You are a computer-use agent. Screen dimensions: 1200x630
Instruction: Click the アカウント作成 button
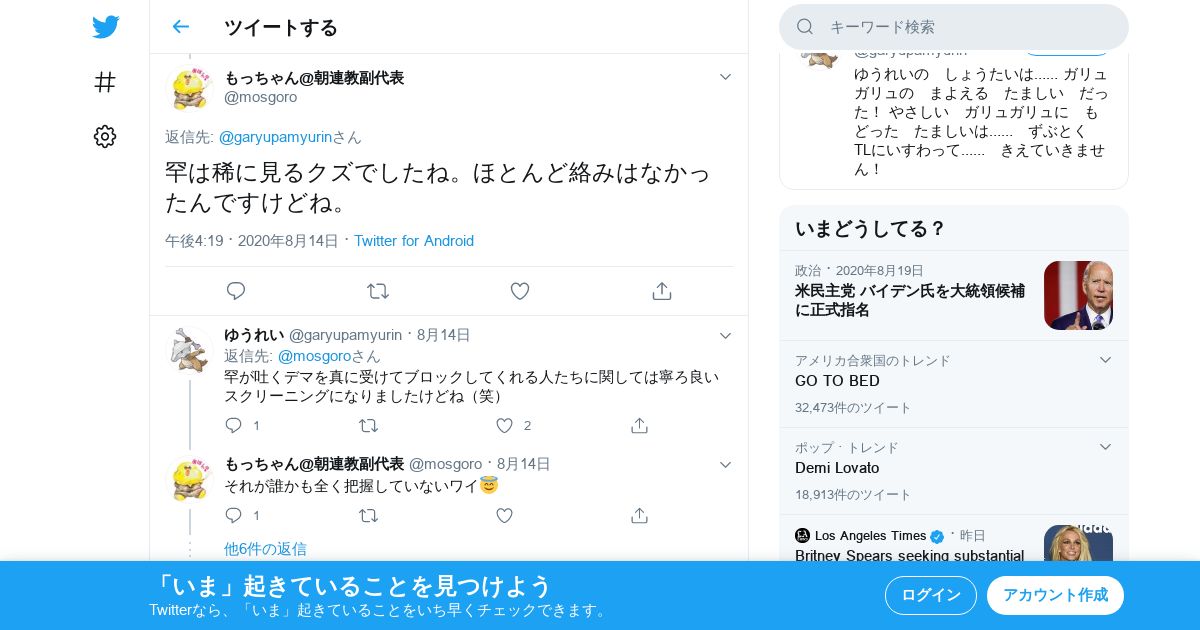1055,595
